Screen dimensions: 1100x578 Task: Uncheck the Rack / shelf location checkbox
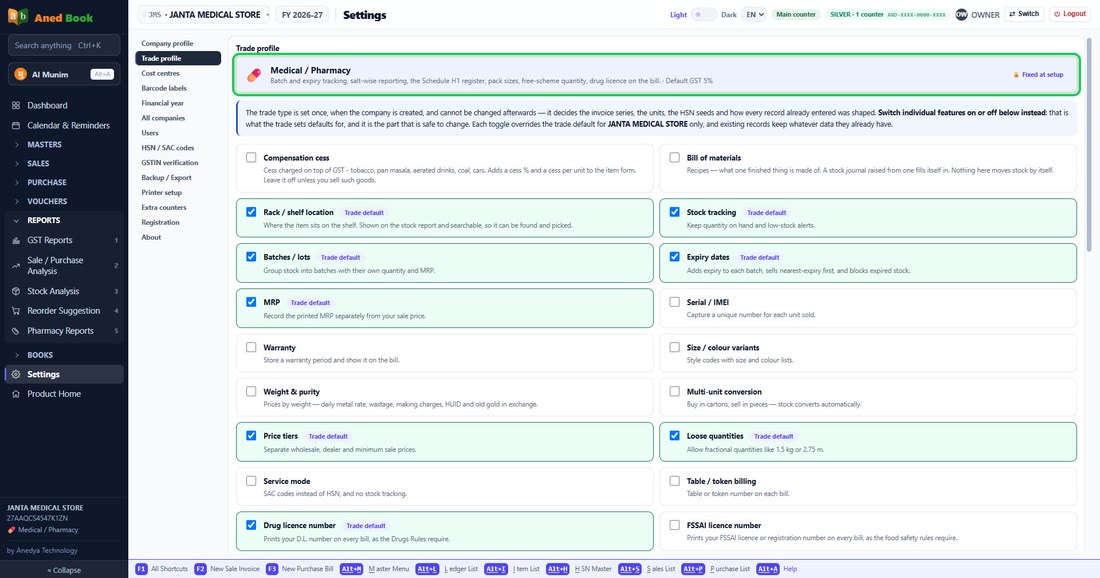(251, 212)
